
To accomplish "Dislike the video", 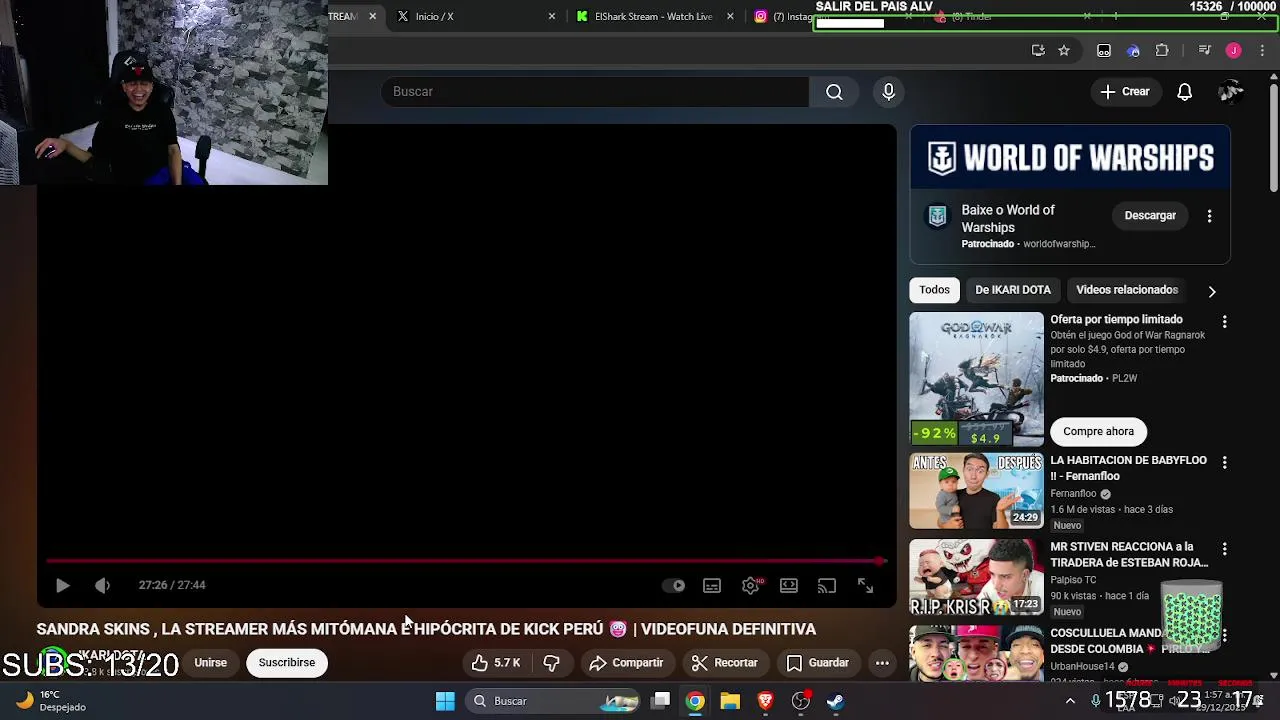I will pos(551,663).
